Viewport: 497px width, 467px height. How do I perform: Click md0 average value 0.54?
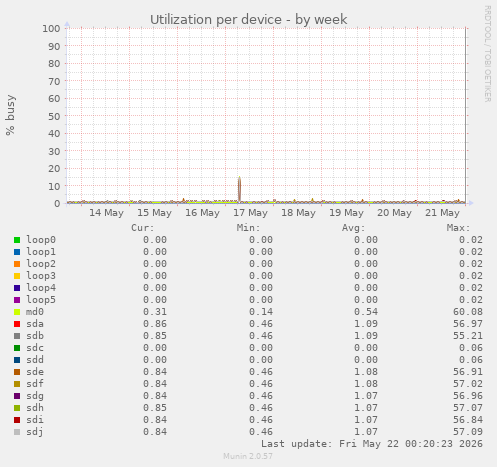coord(366,312)
